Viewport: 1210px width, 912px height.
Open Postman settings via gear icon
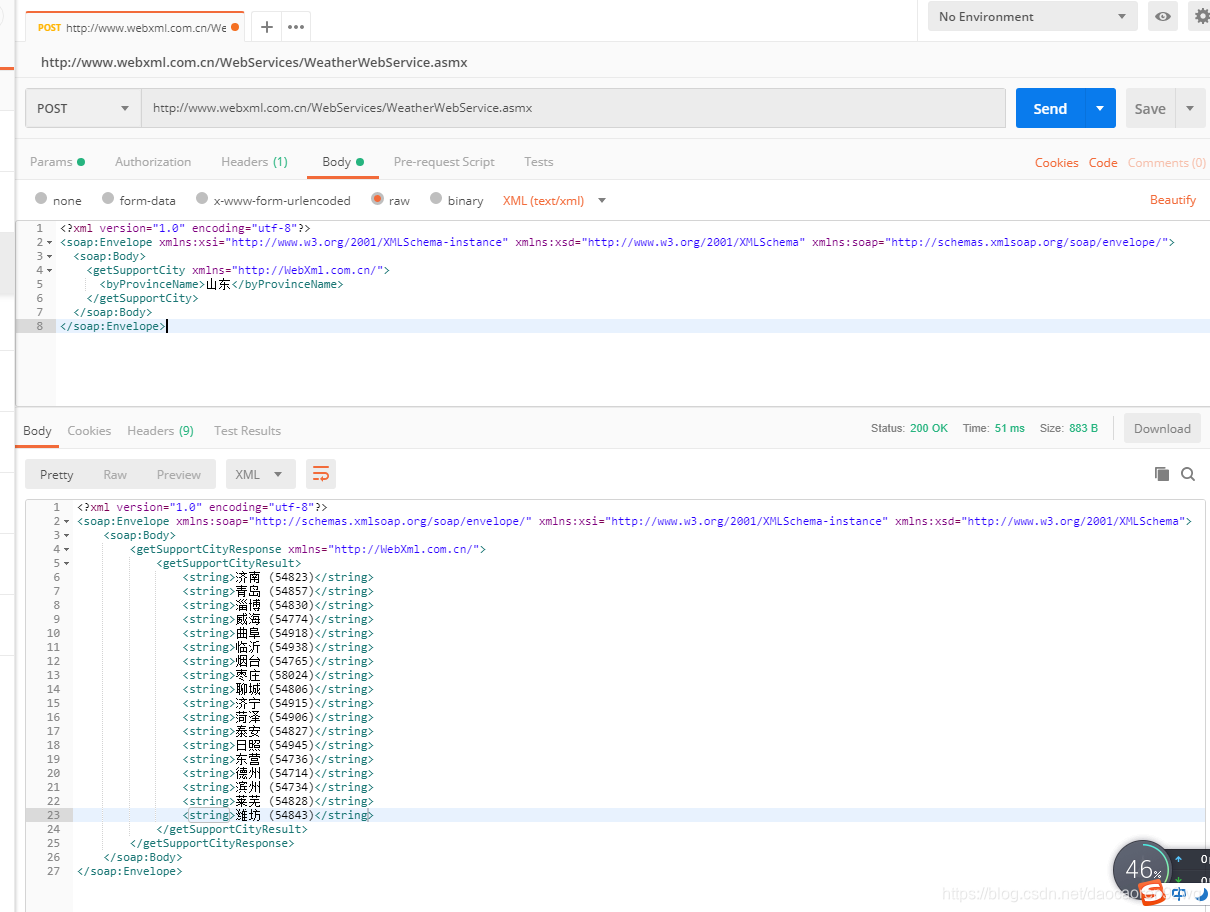1200,16
